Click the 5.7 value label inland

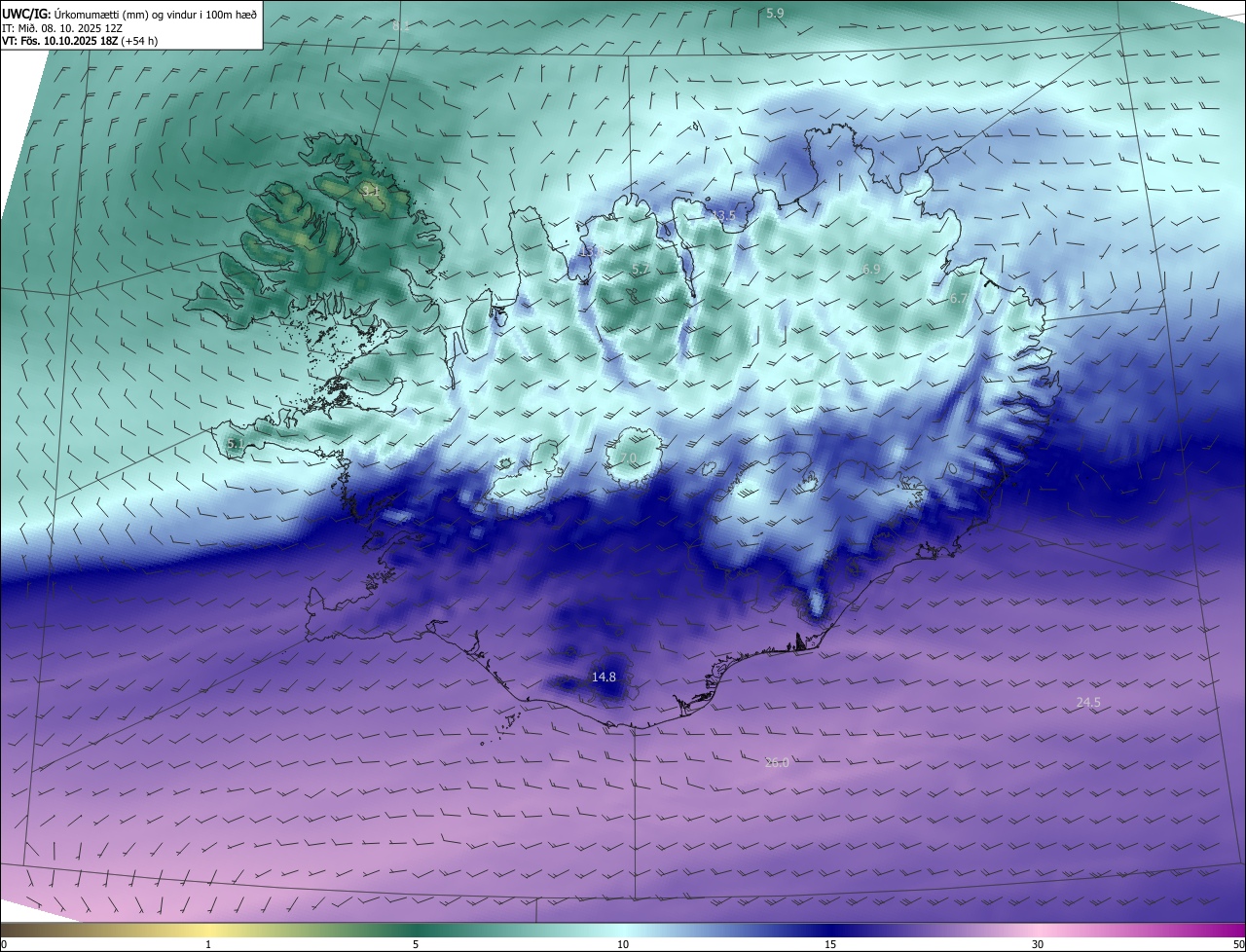640,269
